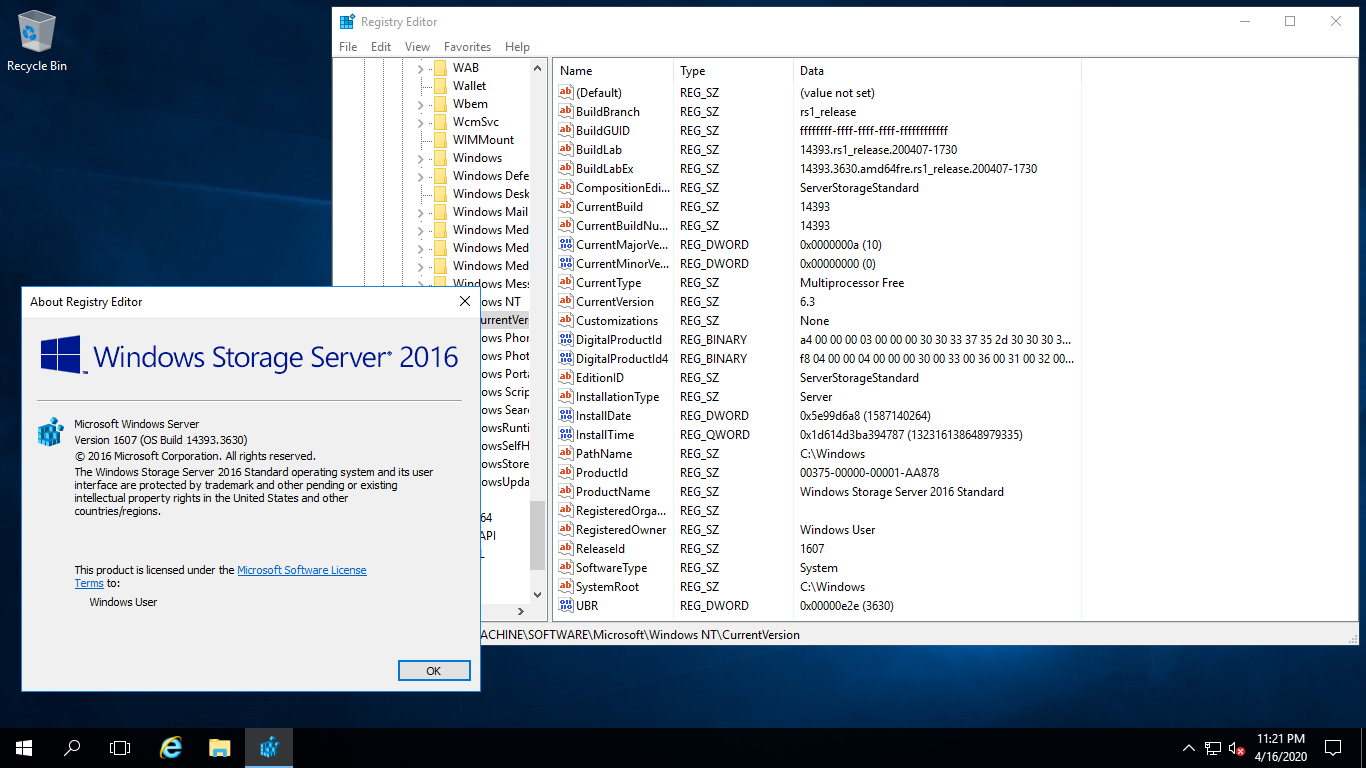Open the Recycle Bin desktop icon
This screenshot has width=1366, height=768.
(x=37, y=42)
